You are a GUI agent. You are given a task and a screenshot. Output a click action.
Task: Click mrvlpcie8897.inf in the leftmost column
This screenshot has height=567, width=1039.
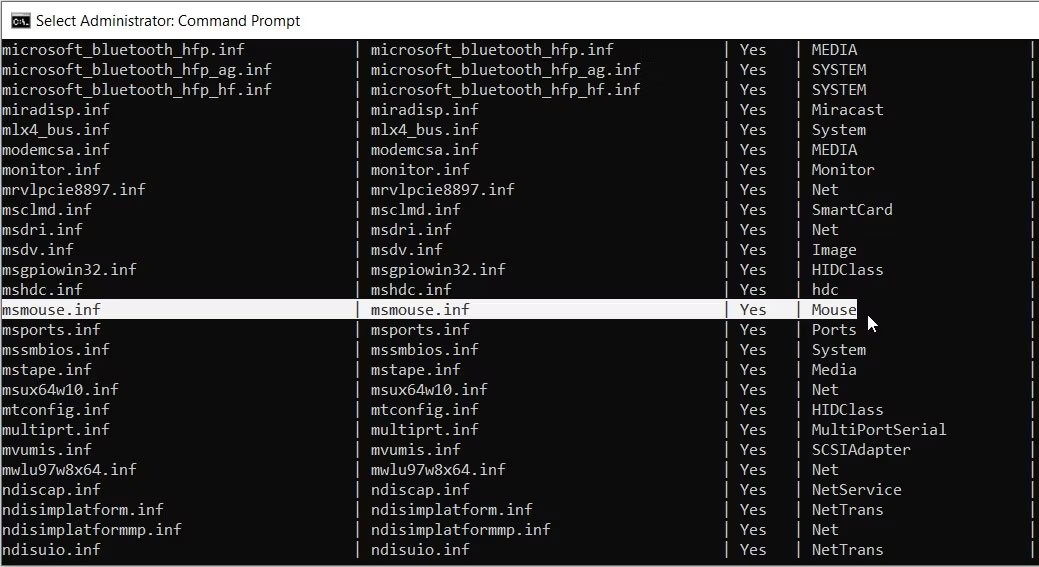click(x=74, y=190)
